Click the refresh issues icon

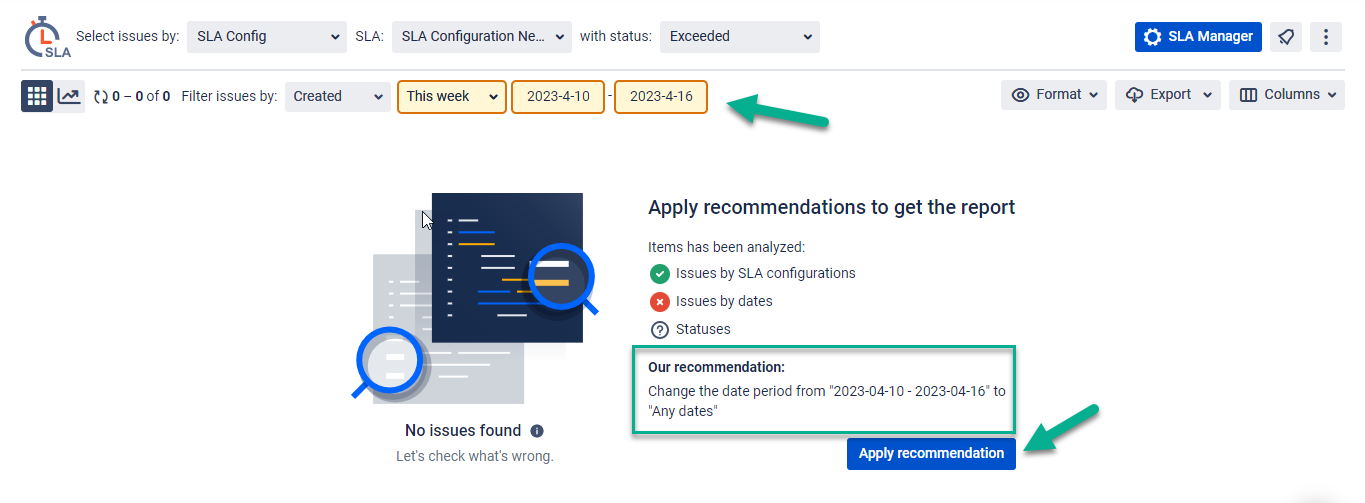tap(100, 97)
